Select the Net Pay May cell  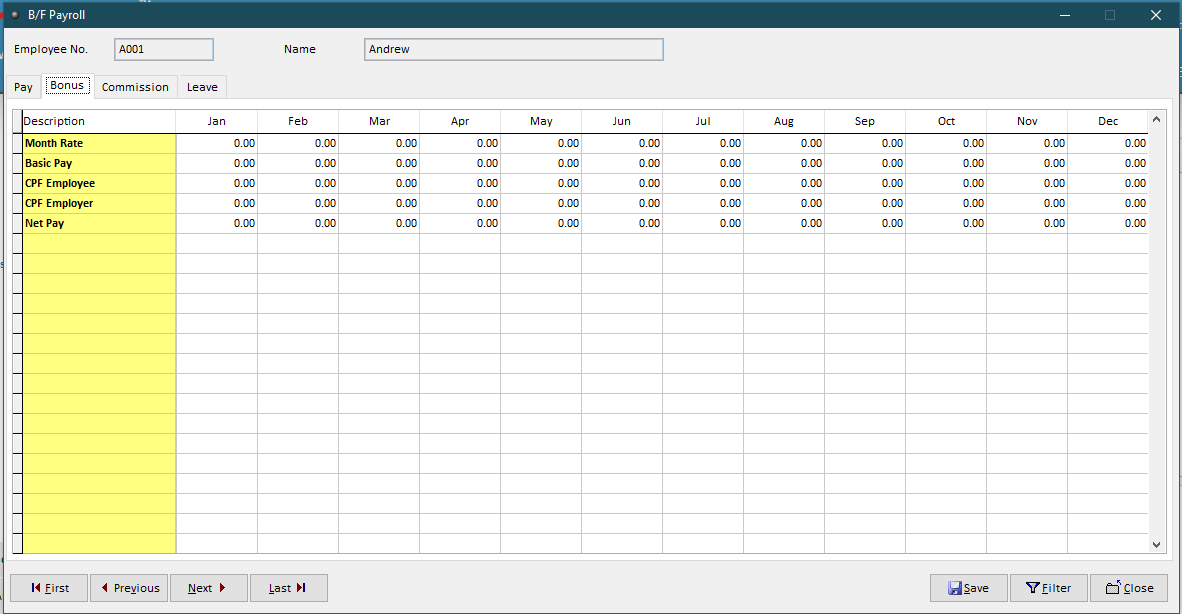click(541, 223)
